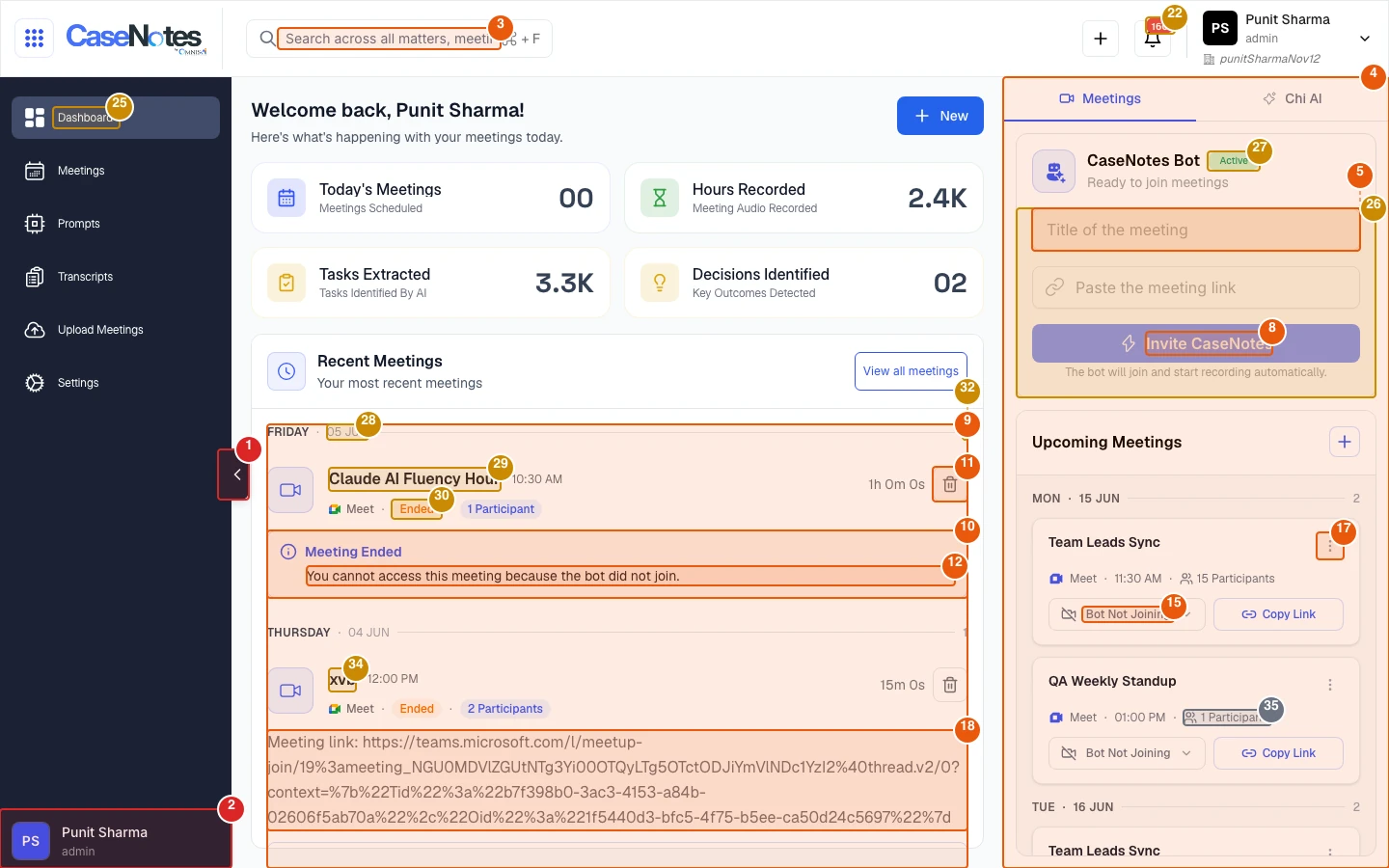Open View all meetings
The width and height of the screenshot is (1389, 868).
pyautogui.click(x=911, y=371)
